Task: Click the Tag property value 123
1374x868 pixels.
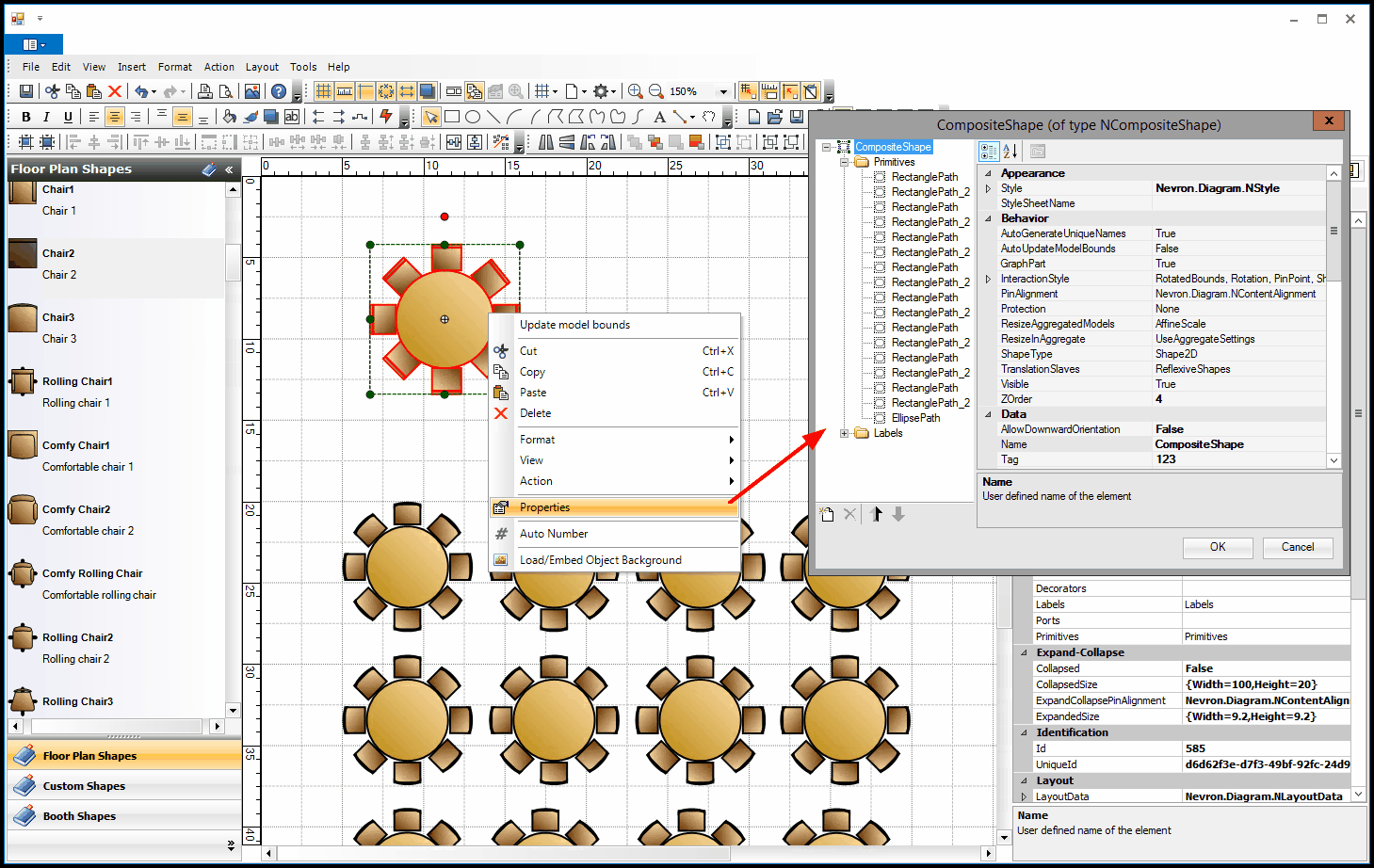Action: (x=1239, y=459)
